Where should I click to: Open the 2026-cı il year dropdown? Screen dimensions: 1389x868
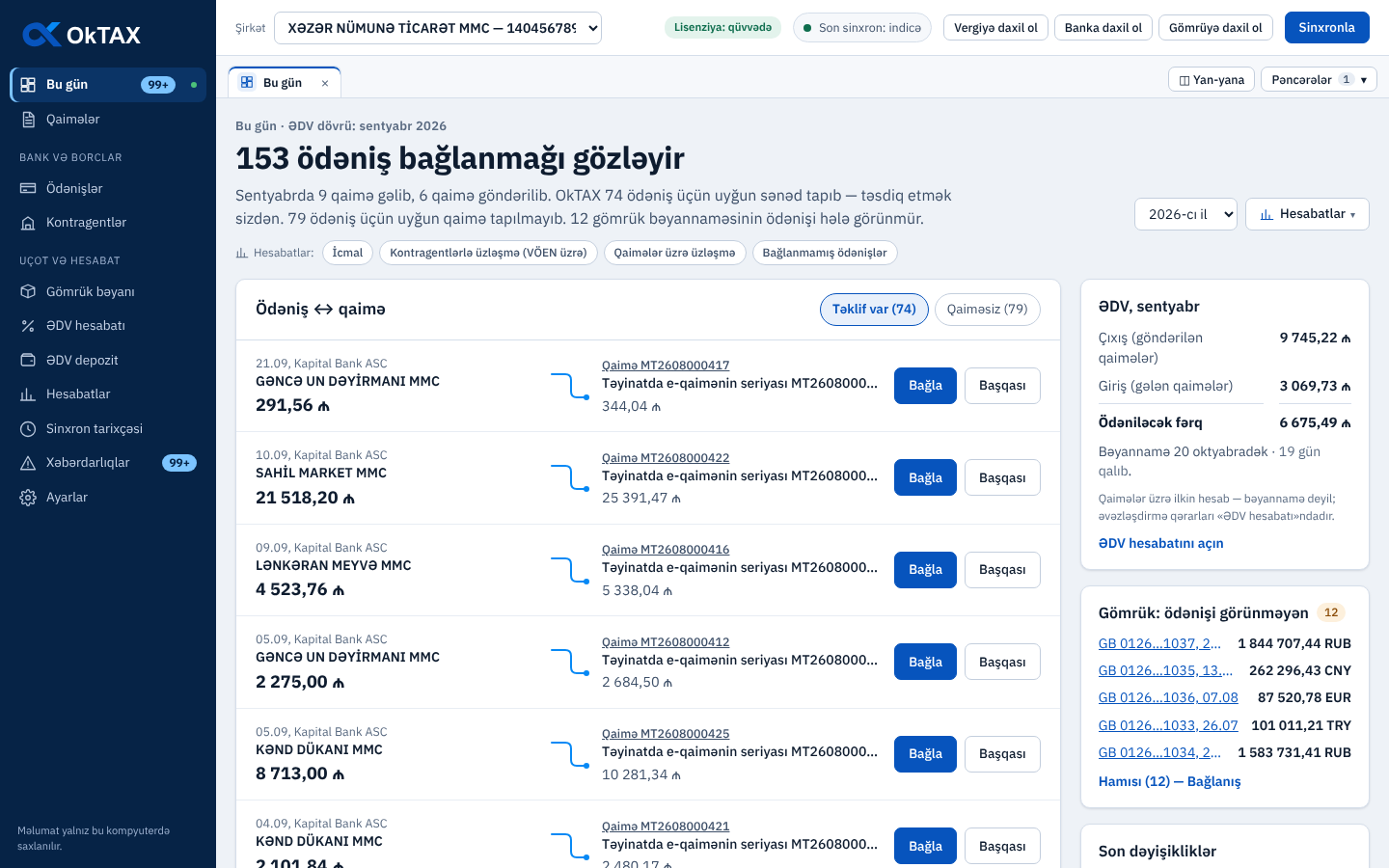[x=1185, y=214]
